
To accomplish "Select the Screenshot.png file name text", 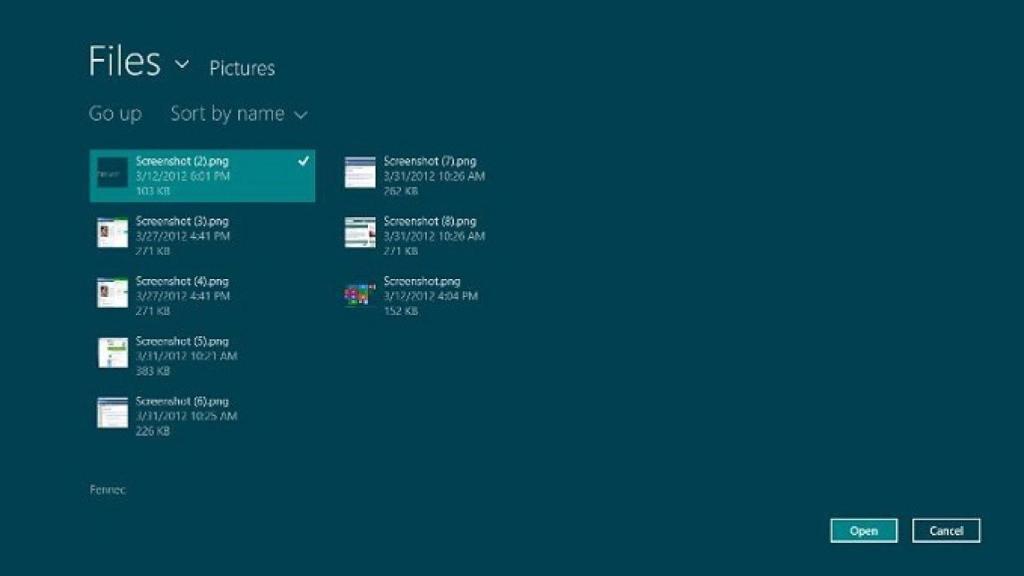I will [421, 281].
